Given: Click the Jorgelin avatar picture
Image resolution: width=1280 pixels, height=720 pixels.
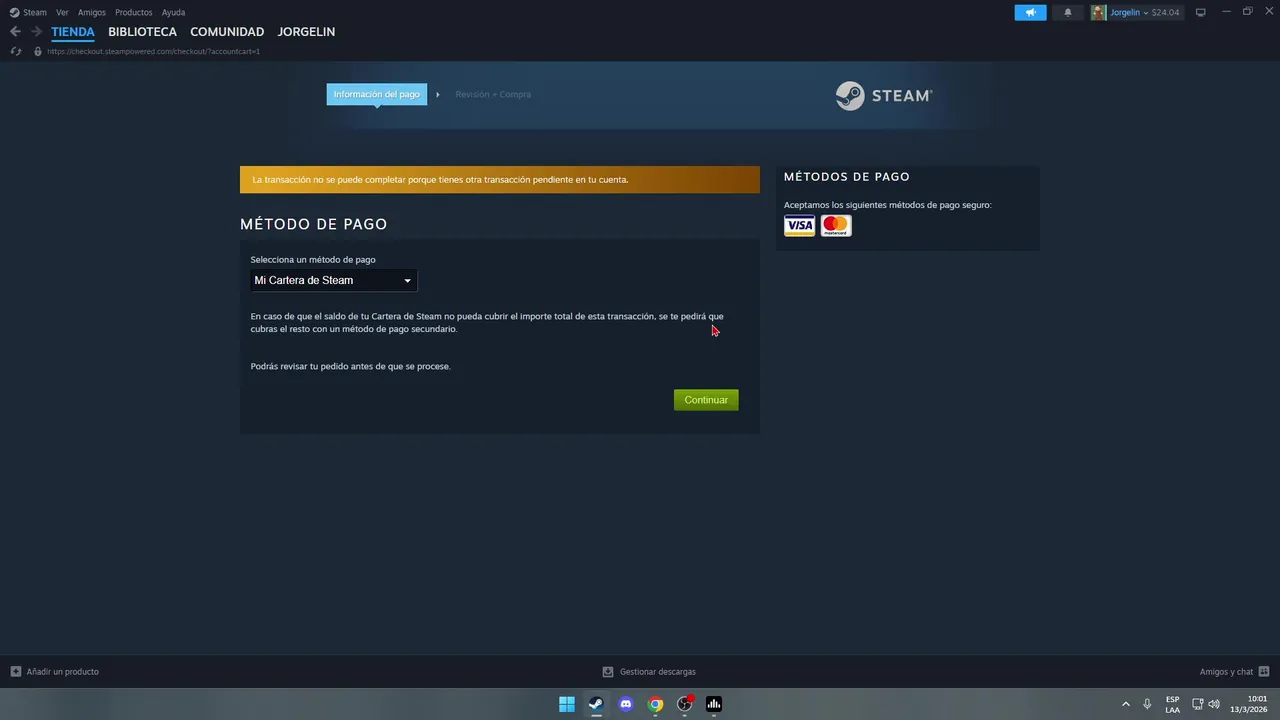Looking at the screenshot, I should click(1098, 12).
